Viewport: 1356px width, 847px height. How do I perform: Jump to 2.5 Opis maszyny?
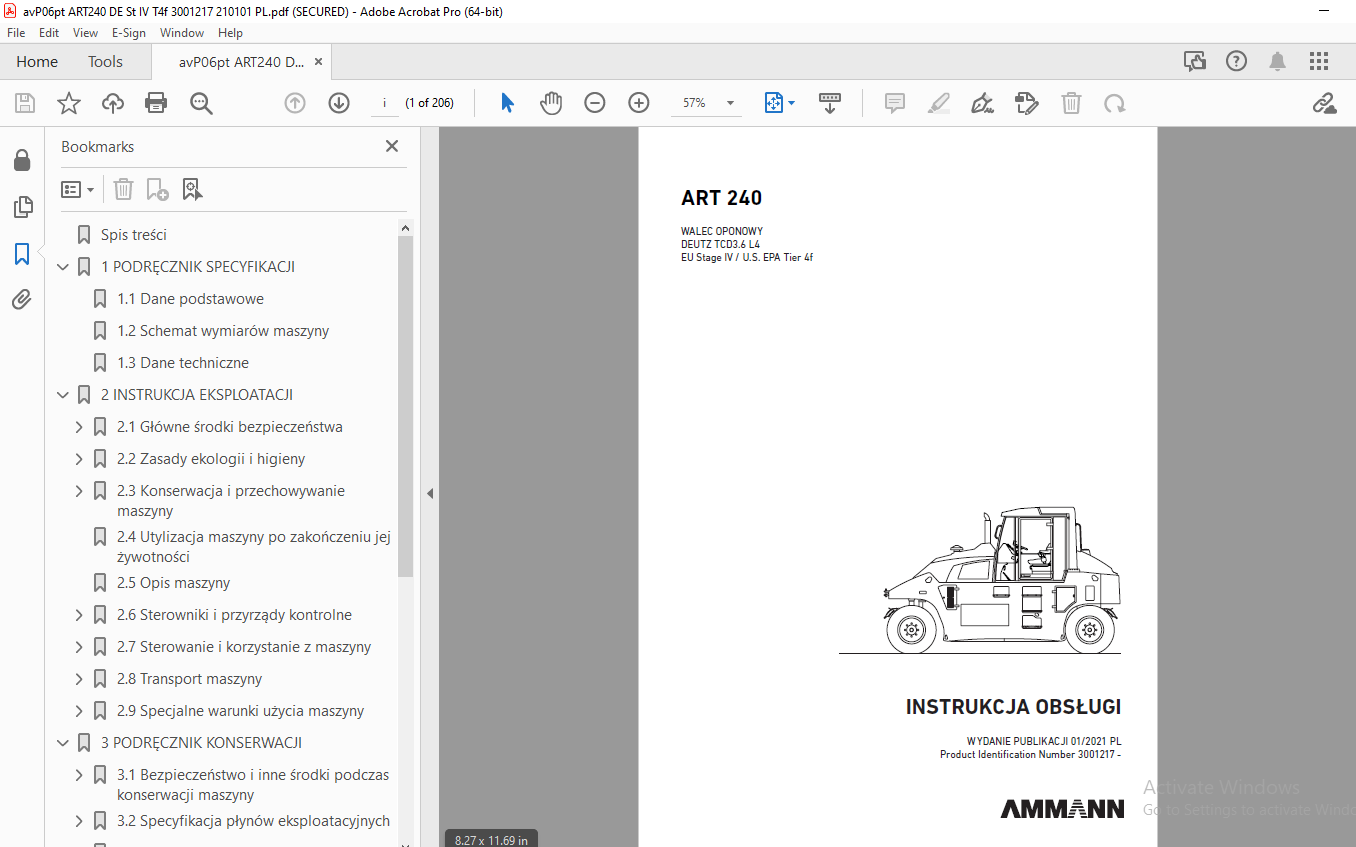click(x=174, y=583)
